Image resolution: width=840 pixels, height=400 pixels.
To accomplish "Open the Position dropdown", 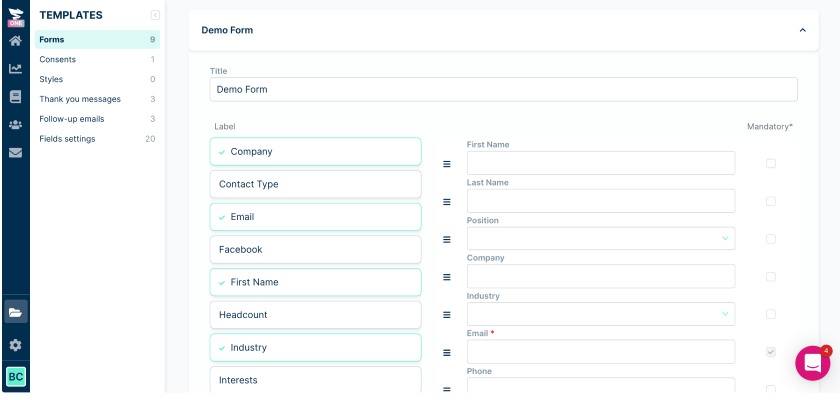I will tap(600, 239).
